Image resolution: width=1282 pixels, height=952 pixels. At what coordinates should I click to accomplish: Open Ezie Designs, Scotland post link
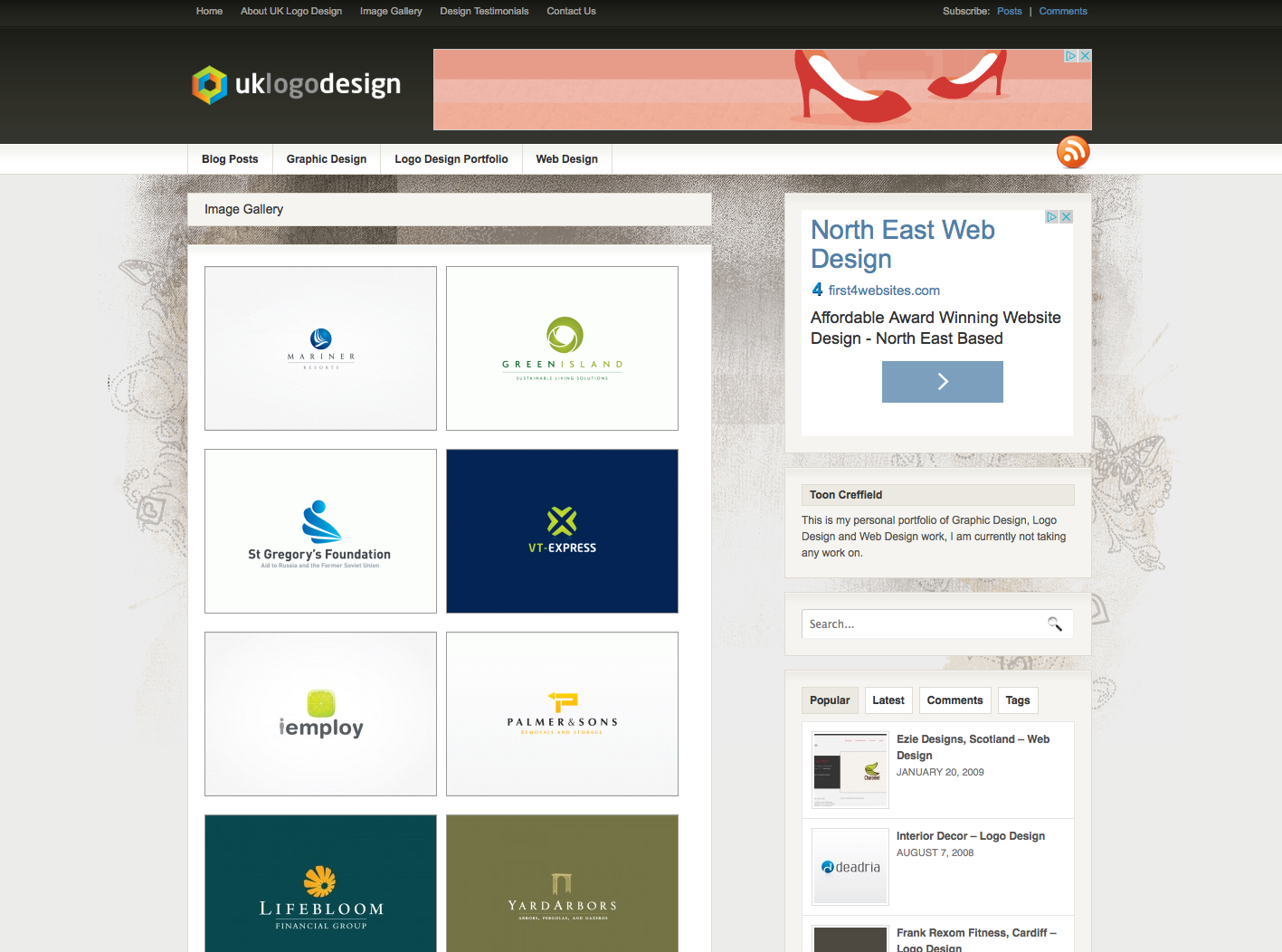pos(973,747)
